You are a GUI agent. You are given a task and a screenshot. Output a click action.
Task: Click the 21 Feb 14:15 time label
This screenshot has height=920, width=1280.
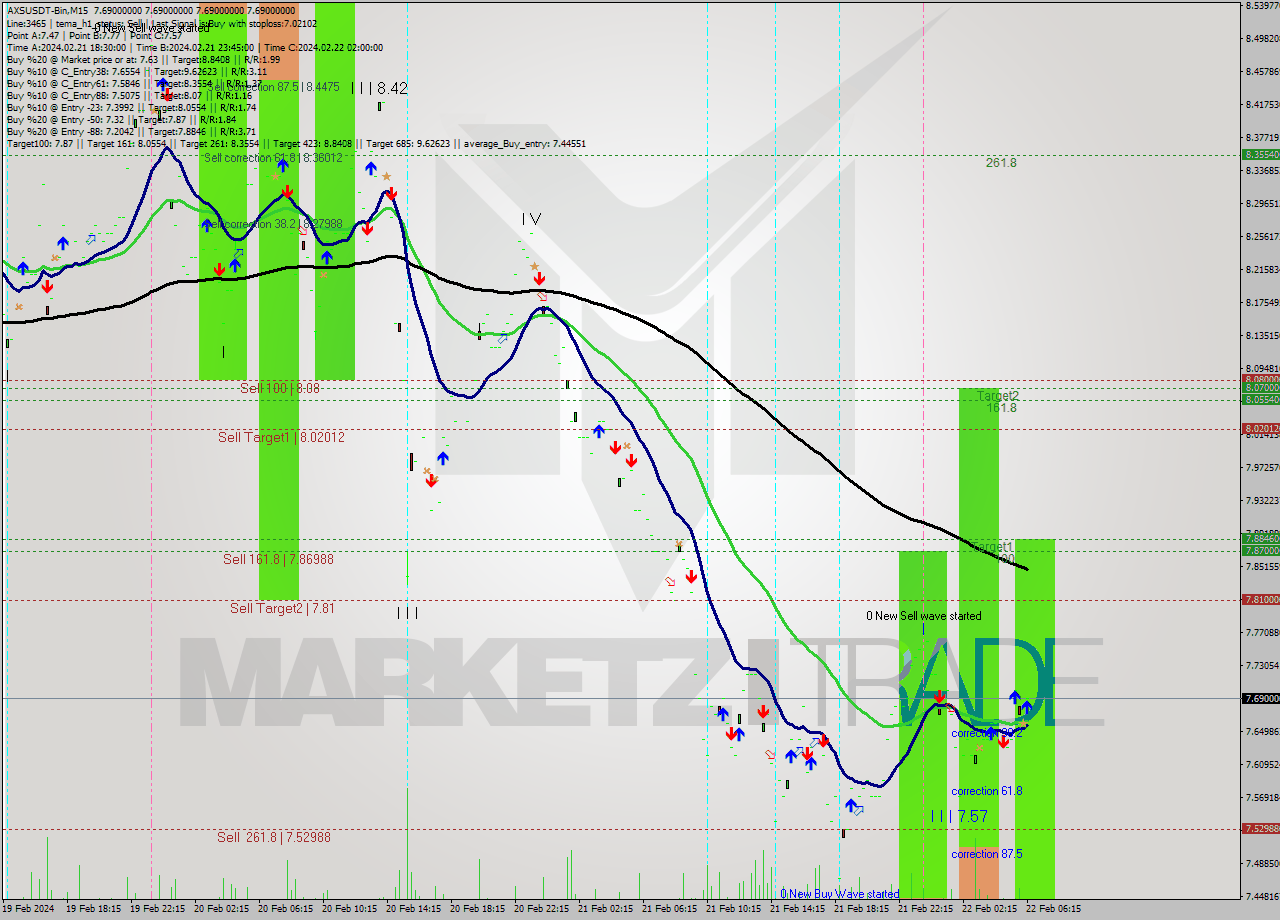[797, 909]
